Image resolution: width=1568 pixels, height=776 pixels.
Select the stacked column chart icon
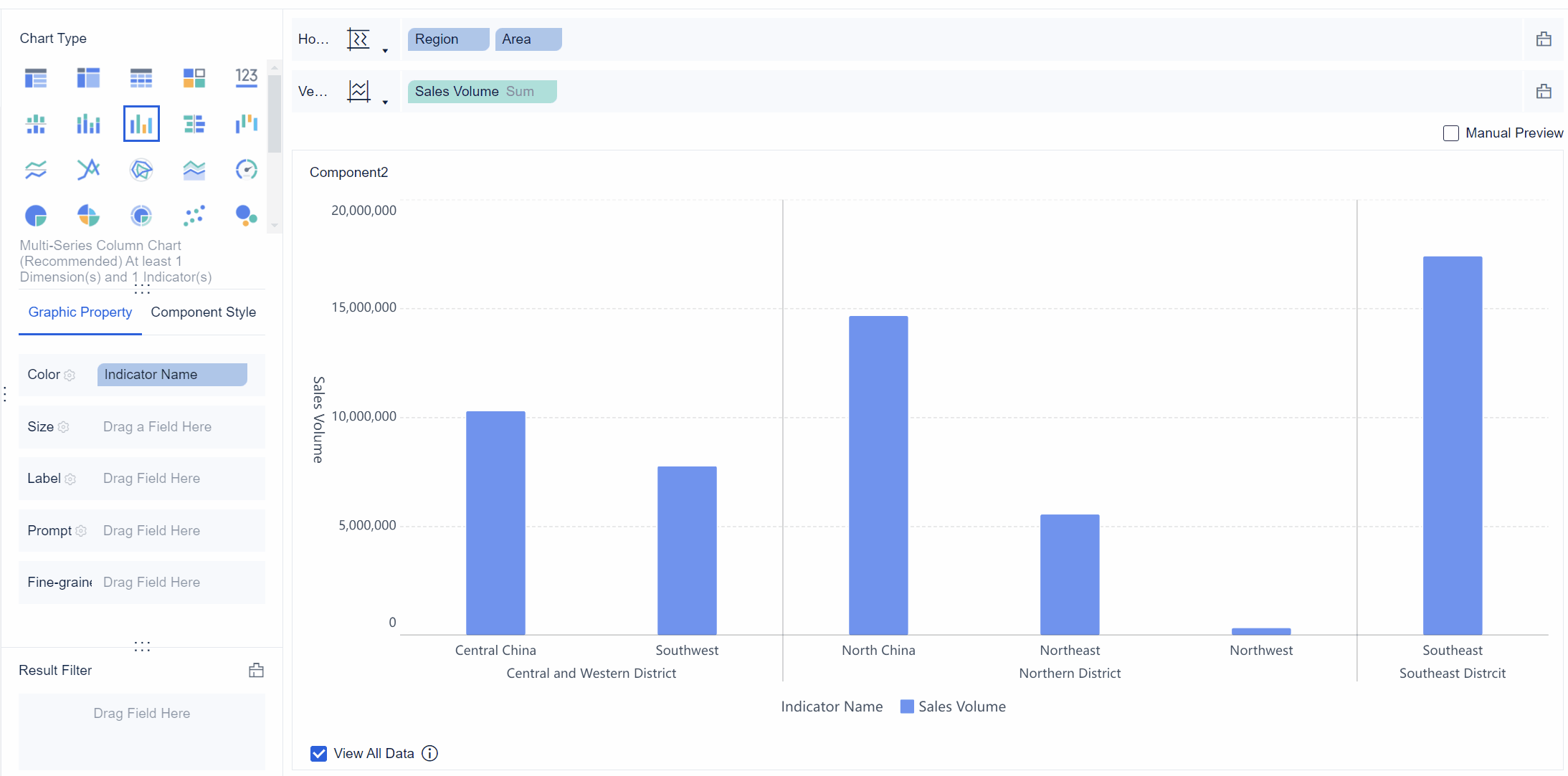88,124
